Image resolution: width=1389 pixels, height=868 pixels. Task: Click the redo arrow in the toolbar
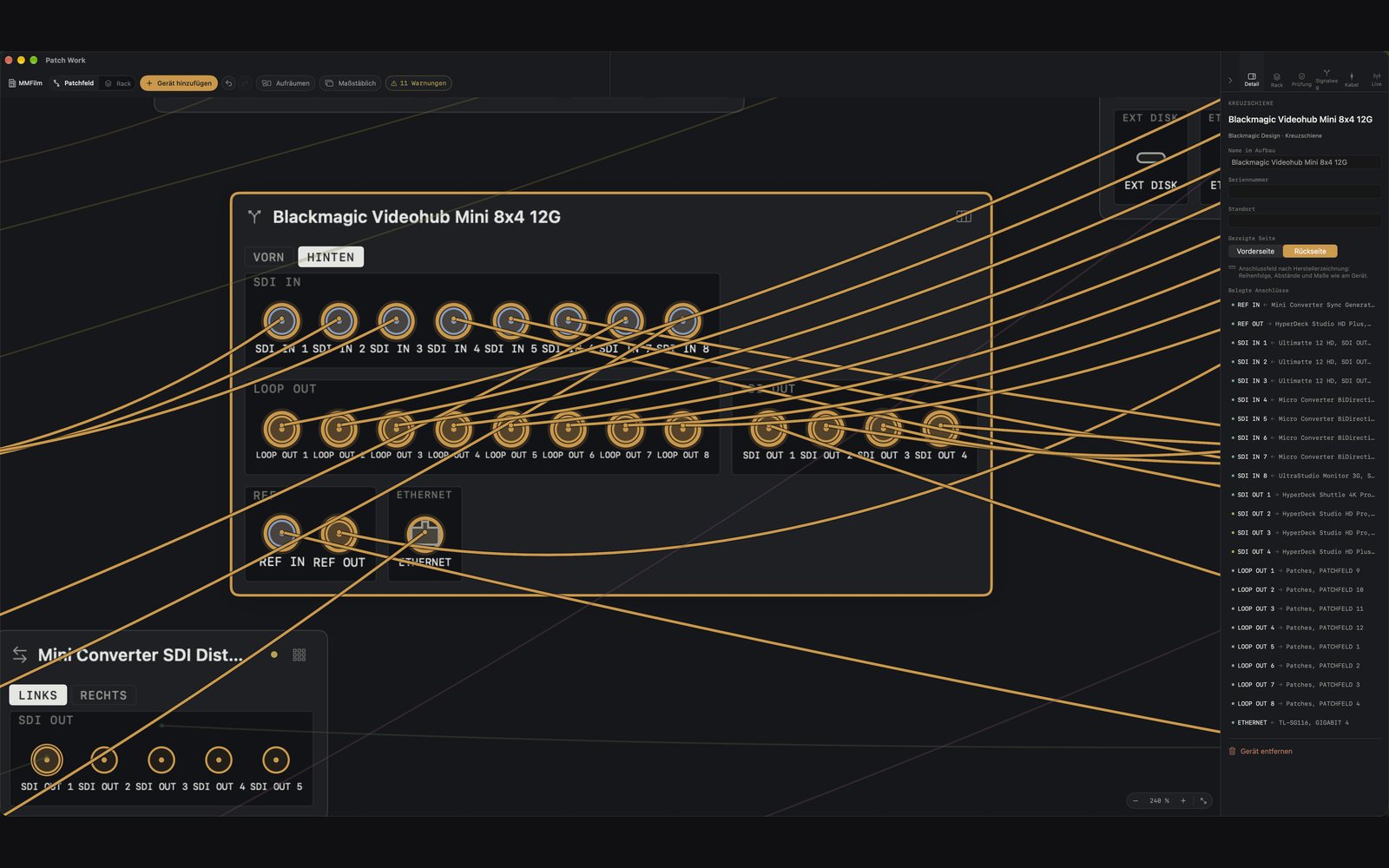point(245,83)
